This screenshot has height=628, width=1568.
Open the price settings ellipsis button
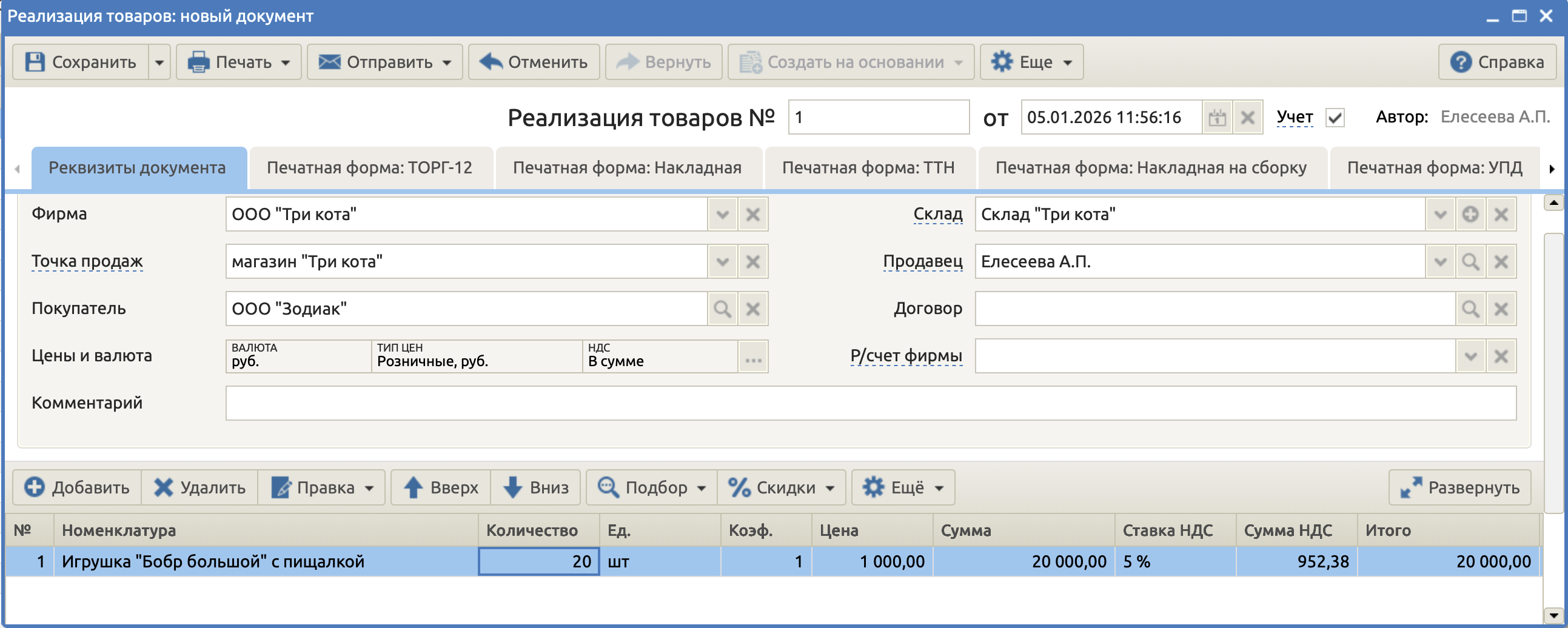pyautogui.click(x=753, y=356)
